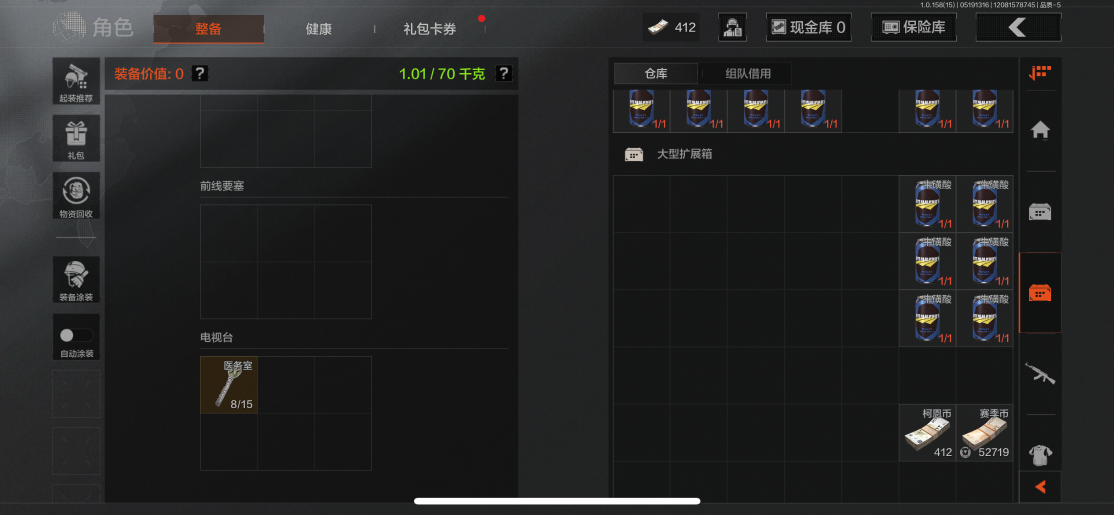This screenshot has width=1114, height=515.
Task: Select the rifle weapon category icon
Action: [1040, 373]
